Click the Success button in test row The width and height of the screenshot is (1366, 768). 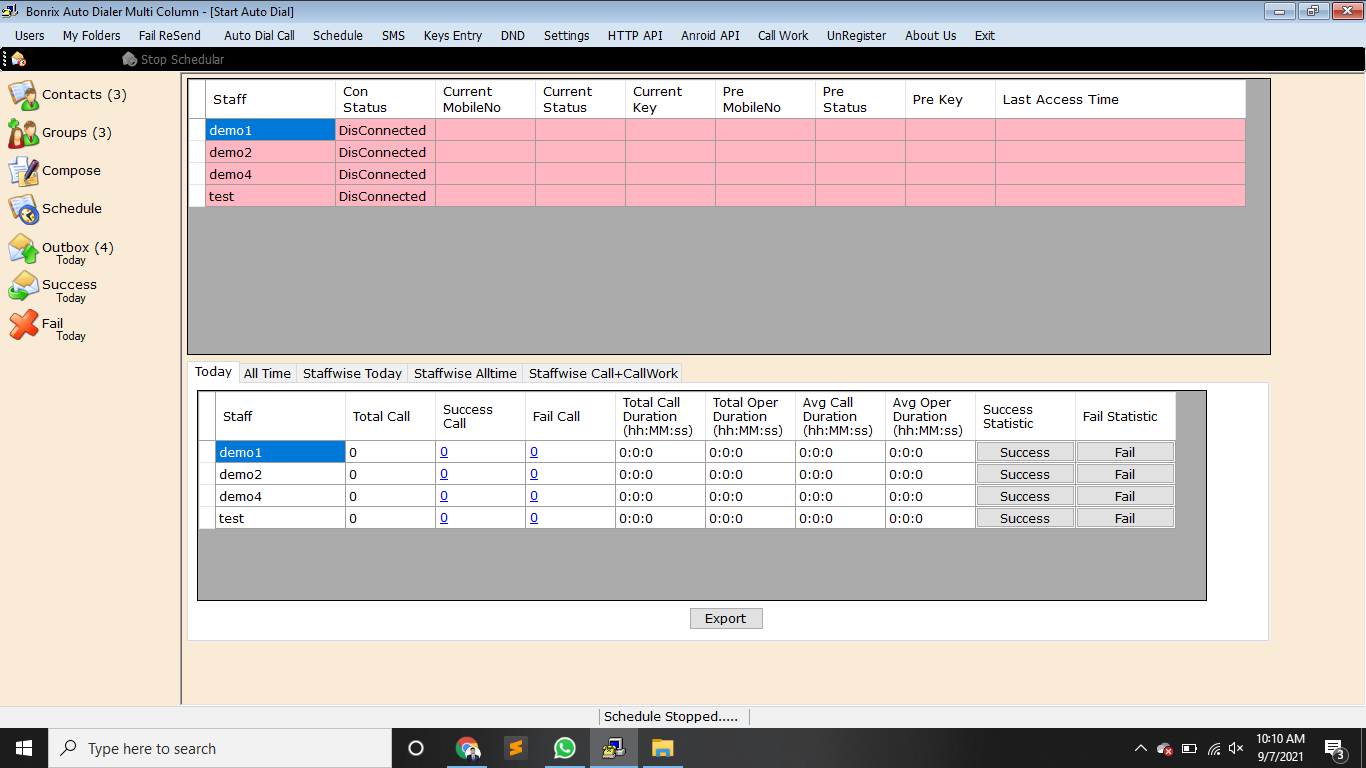pyautogui.click(x=1025, y=519)
